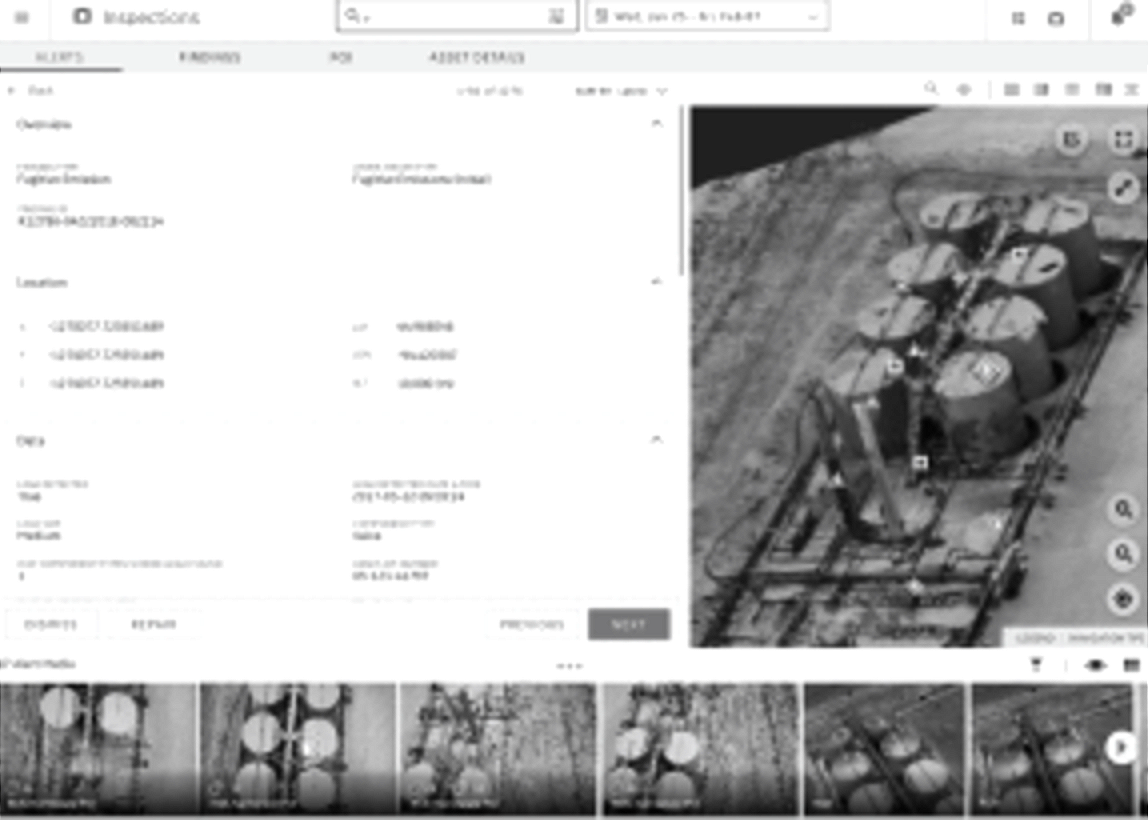Open the Sort By dropdown
Viewport: 1148px width, 820px height.
[x=622, y=91]
